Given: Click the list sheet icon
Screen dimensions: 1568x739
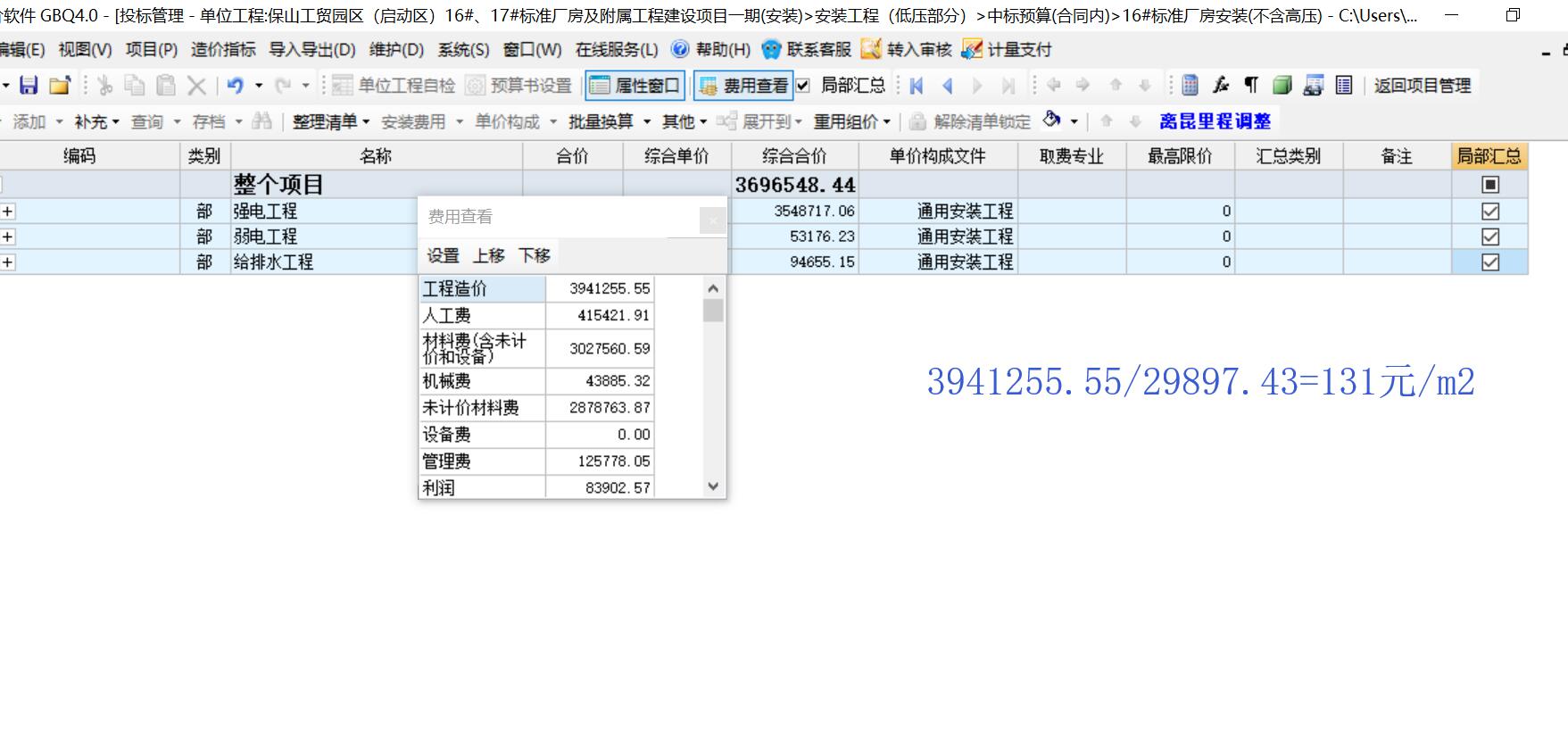Looking at the screenshot, I should pyautogui.click(x=1343, y=86).
